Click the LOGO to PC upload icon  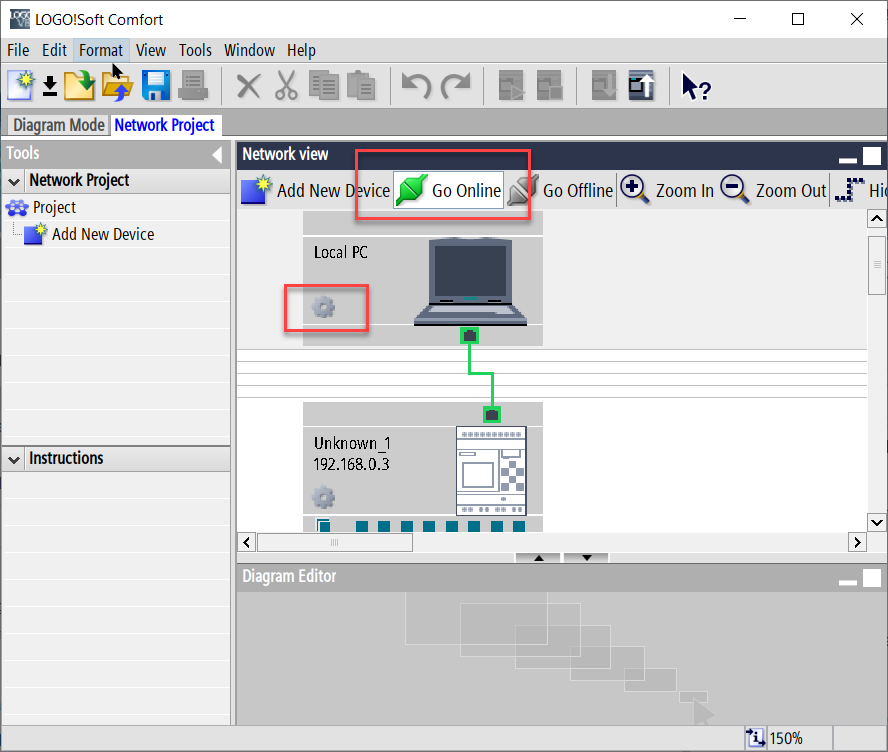tap(641, 86)
